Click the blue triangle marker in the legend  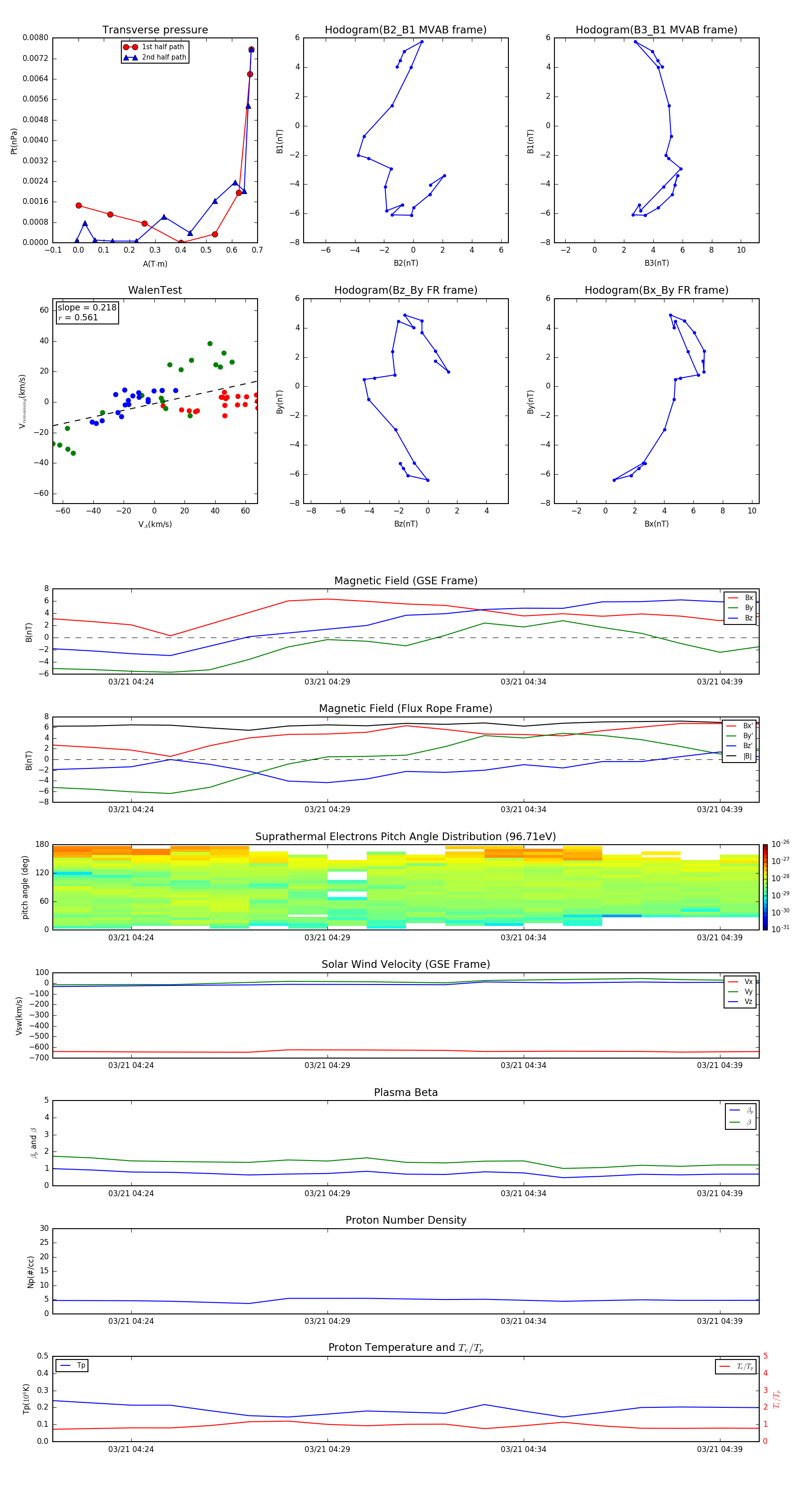coord(131,57)
